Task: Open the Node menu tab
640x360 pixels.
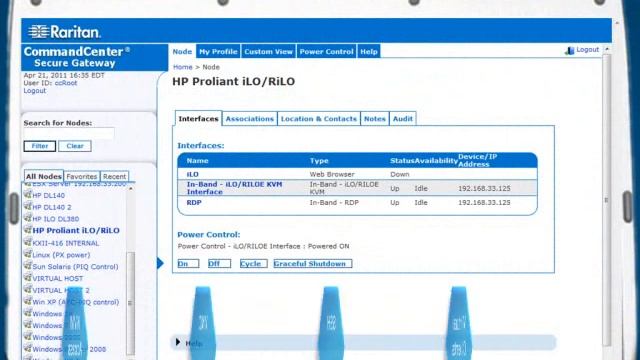Action: point(182,52)
